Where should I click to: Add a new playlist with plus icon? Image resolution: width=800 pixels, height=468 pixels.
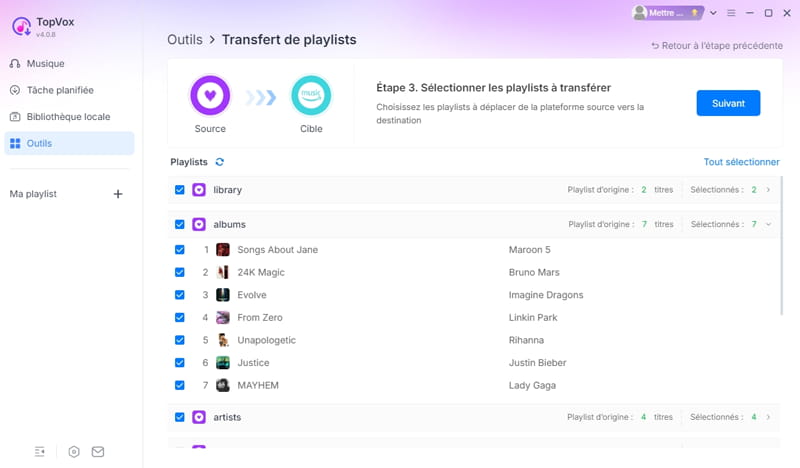coord(118,194)
